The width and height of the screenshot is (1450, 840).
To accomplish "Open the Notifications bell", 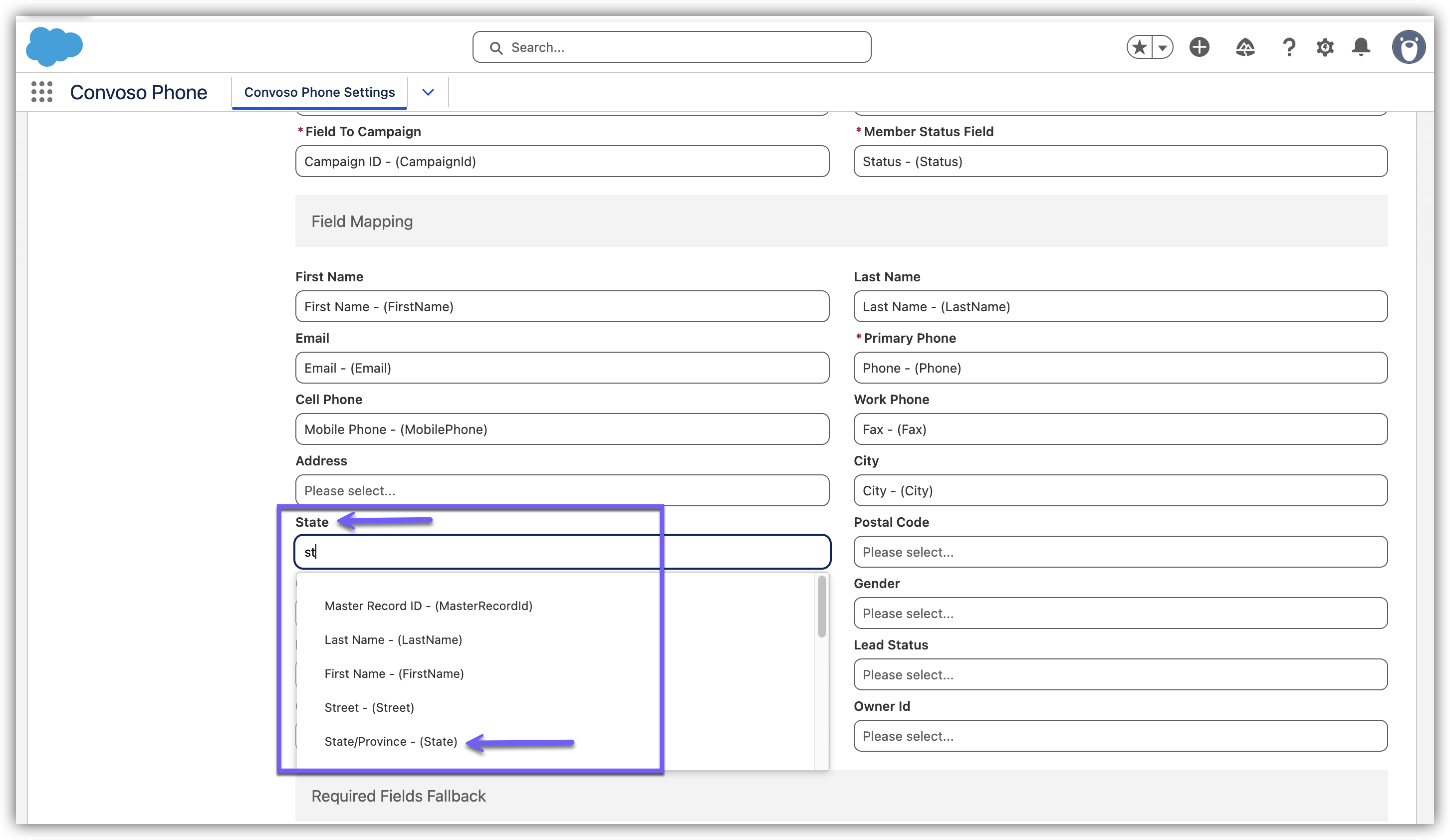I will [x=1361, y=47].
